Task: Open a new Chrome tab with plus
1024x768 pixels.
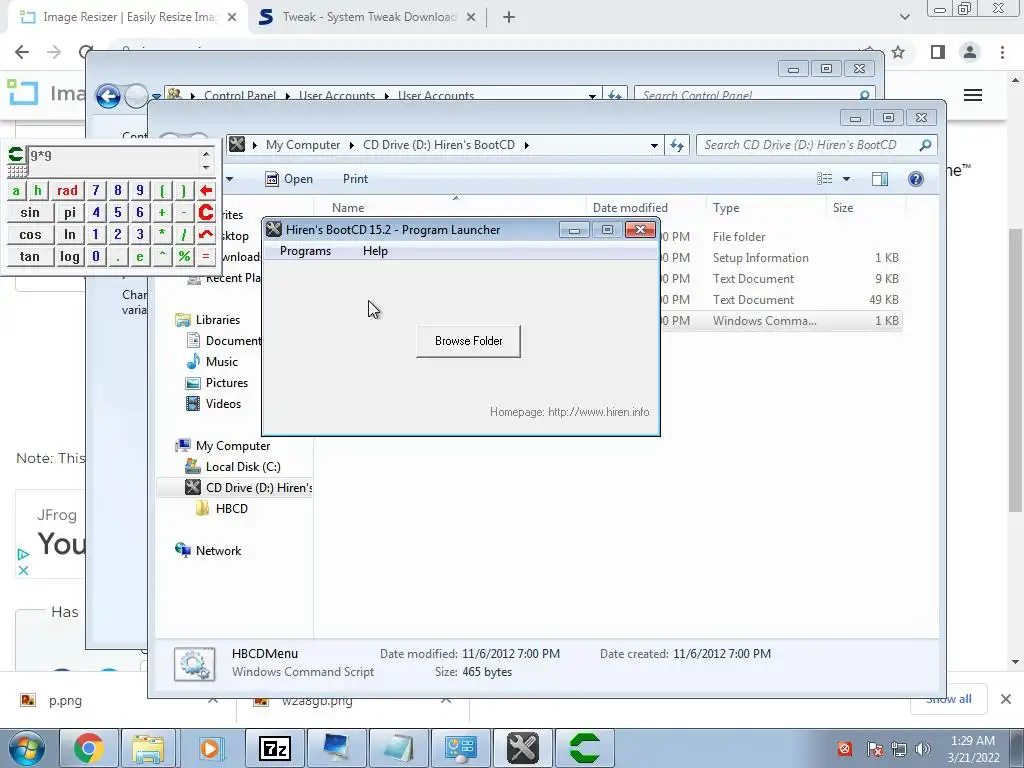Action: [x=509, y=17]
